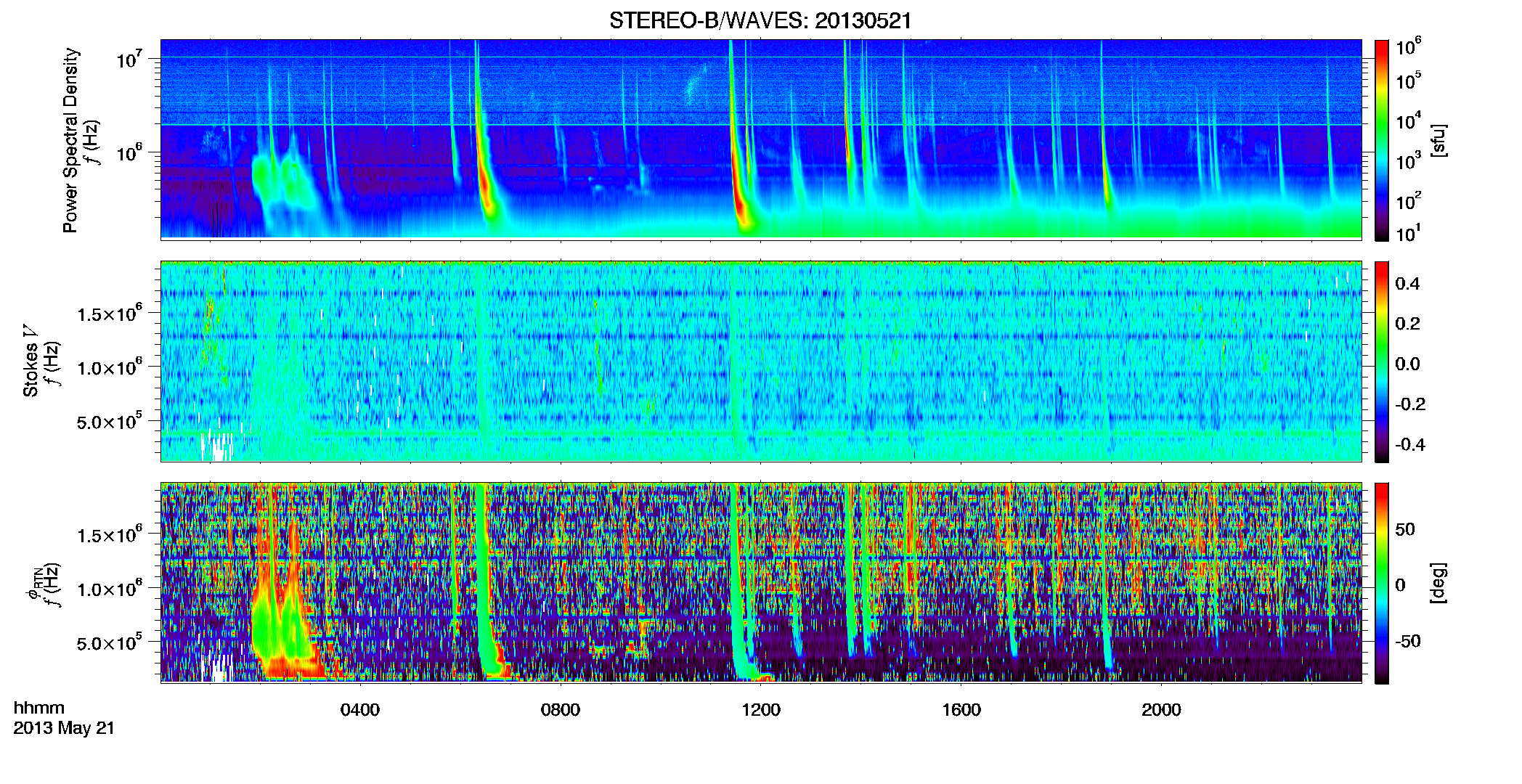Click the date label 2013 May 21
The image size is (1522, 784).
tap(64, 728)
